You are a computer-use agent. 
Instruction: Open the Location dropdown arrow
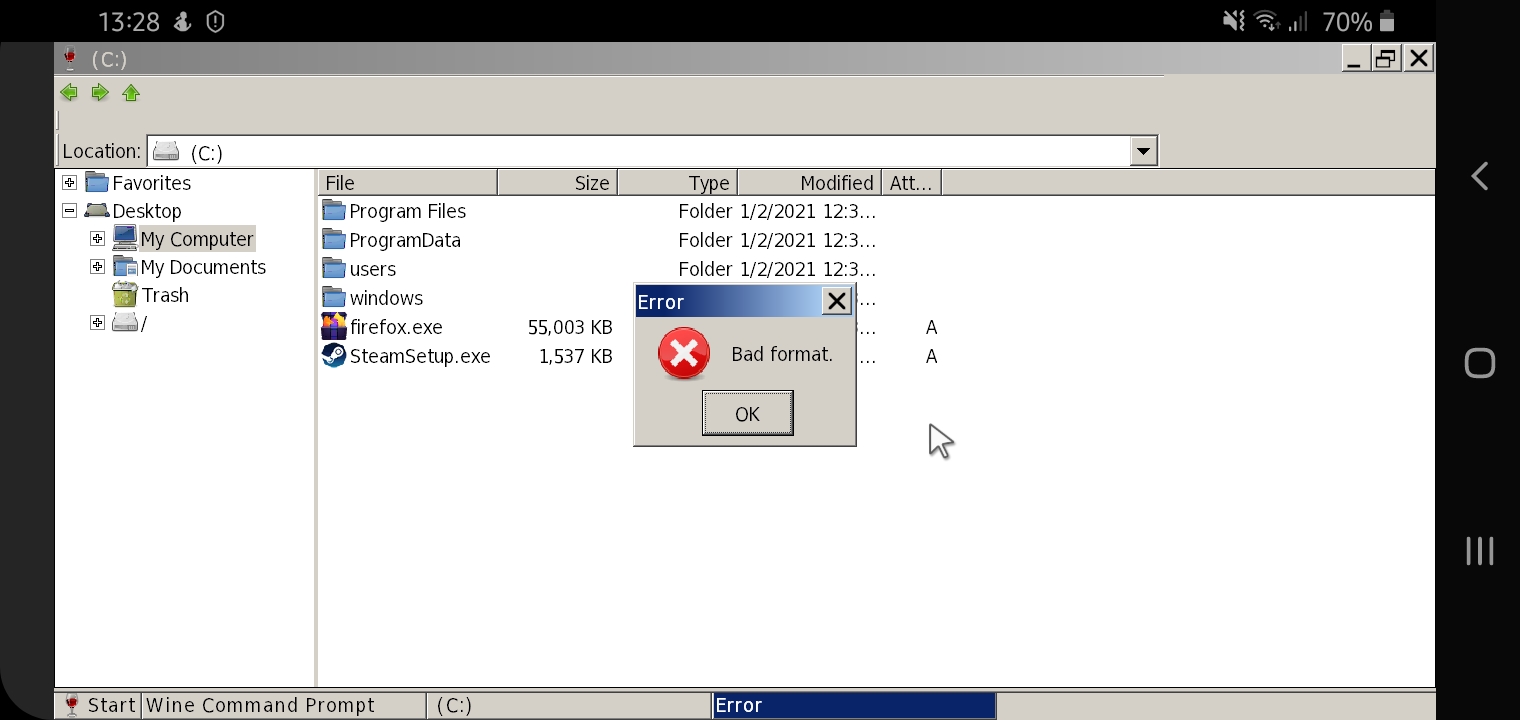pos(1143,151)
